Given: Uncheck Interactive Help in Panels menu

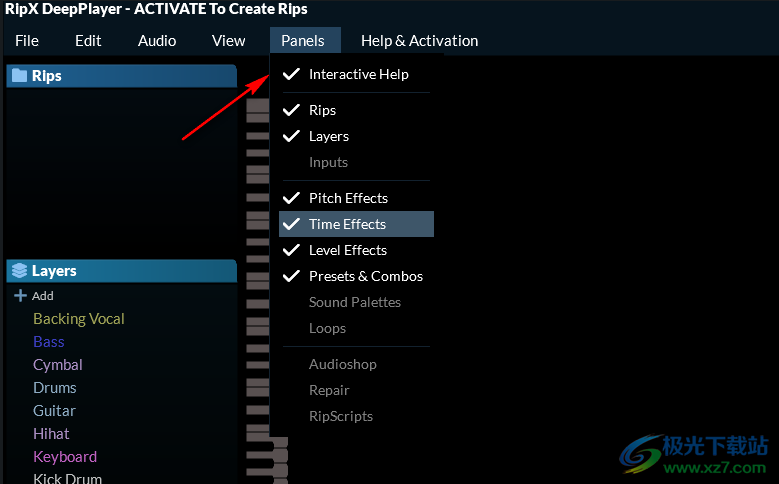Looking at the screenshot, I should [357, 74].
